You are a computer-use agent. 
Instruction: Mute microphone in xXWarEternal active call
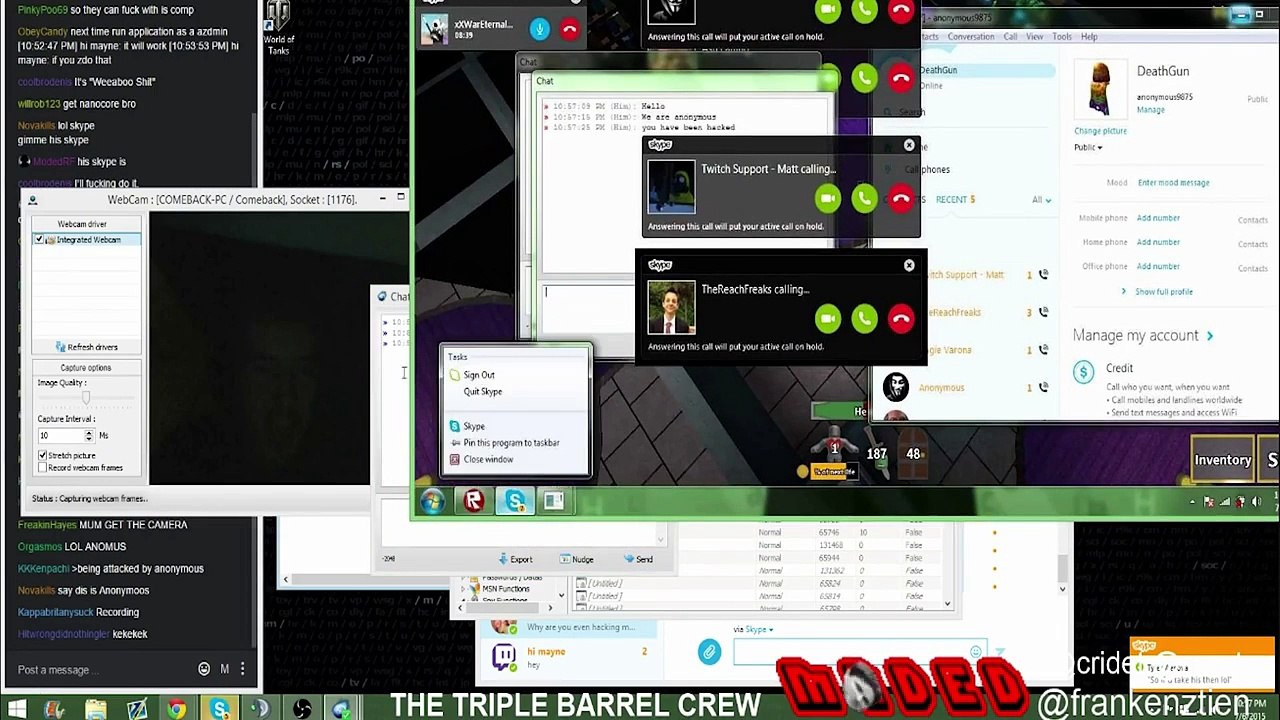[x=540, y=29]
